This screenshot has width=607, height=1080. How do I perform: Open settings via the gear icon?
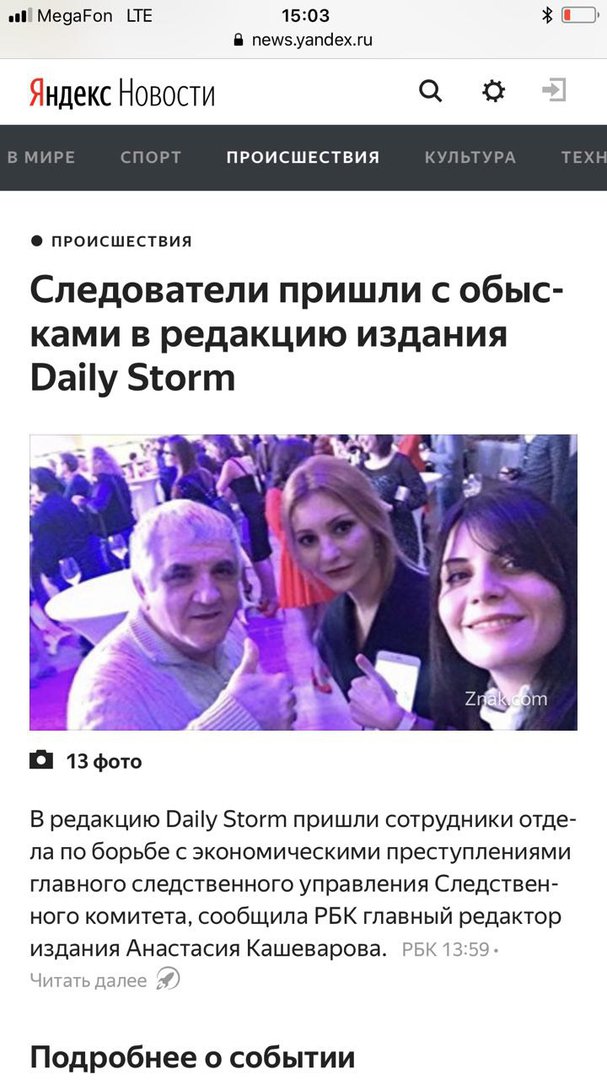pyautogui.click(x=493, y=91)
